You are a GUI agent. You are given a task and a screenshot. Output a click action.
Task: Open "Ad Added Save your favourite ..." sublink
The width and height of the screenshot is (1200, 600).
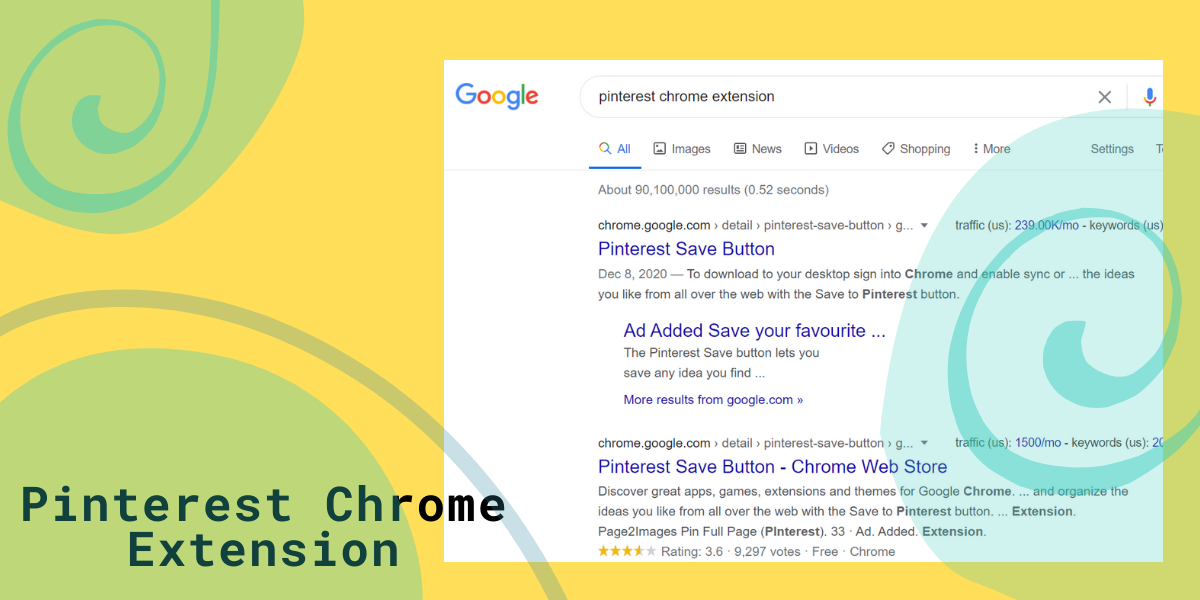click(x=754, y=331)
